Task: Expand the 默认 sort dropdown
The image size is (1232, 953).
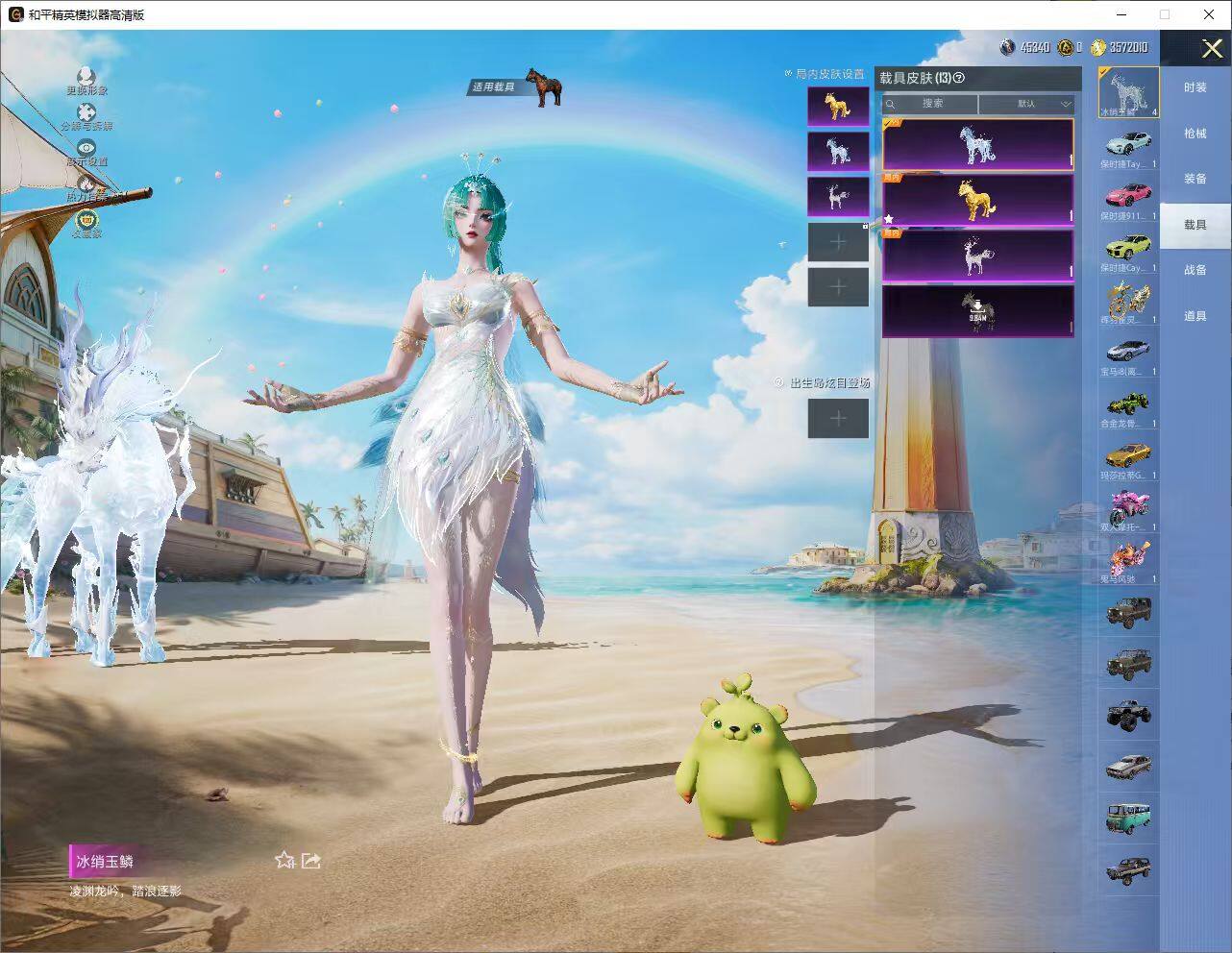Action: pyautogui.click(x=1026, y=104)
